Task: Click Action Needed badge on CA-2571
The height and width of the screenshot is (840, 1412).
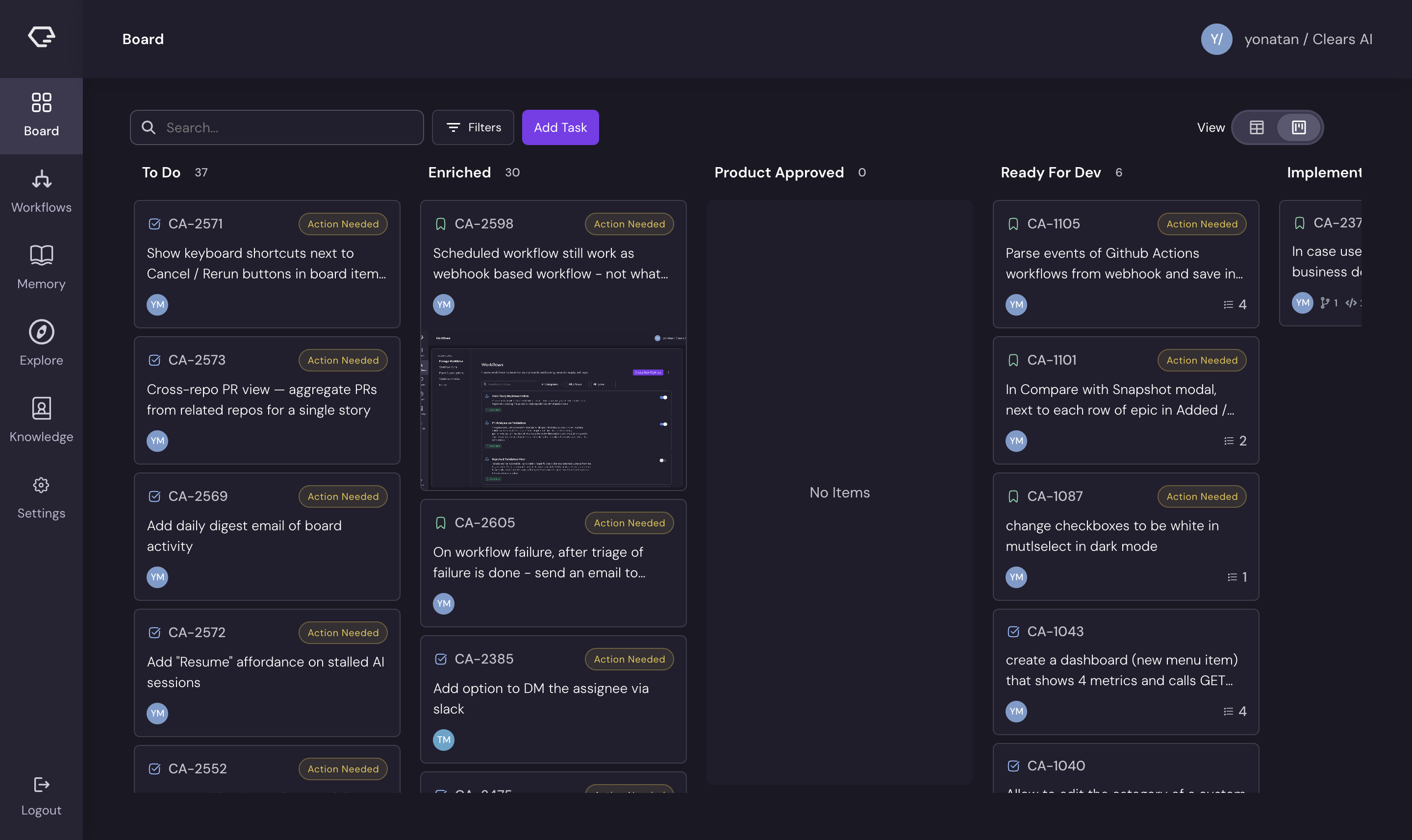Action: pyautogui.click(x=343, y=224)
